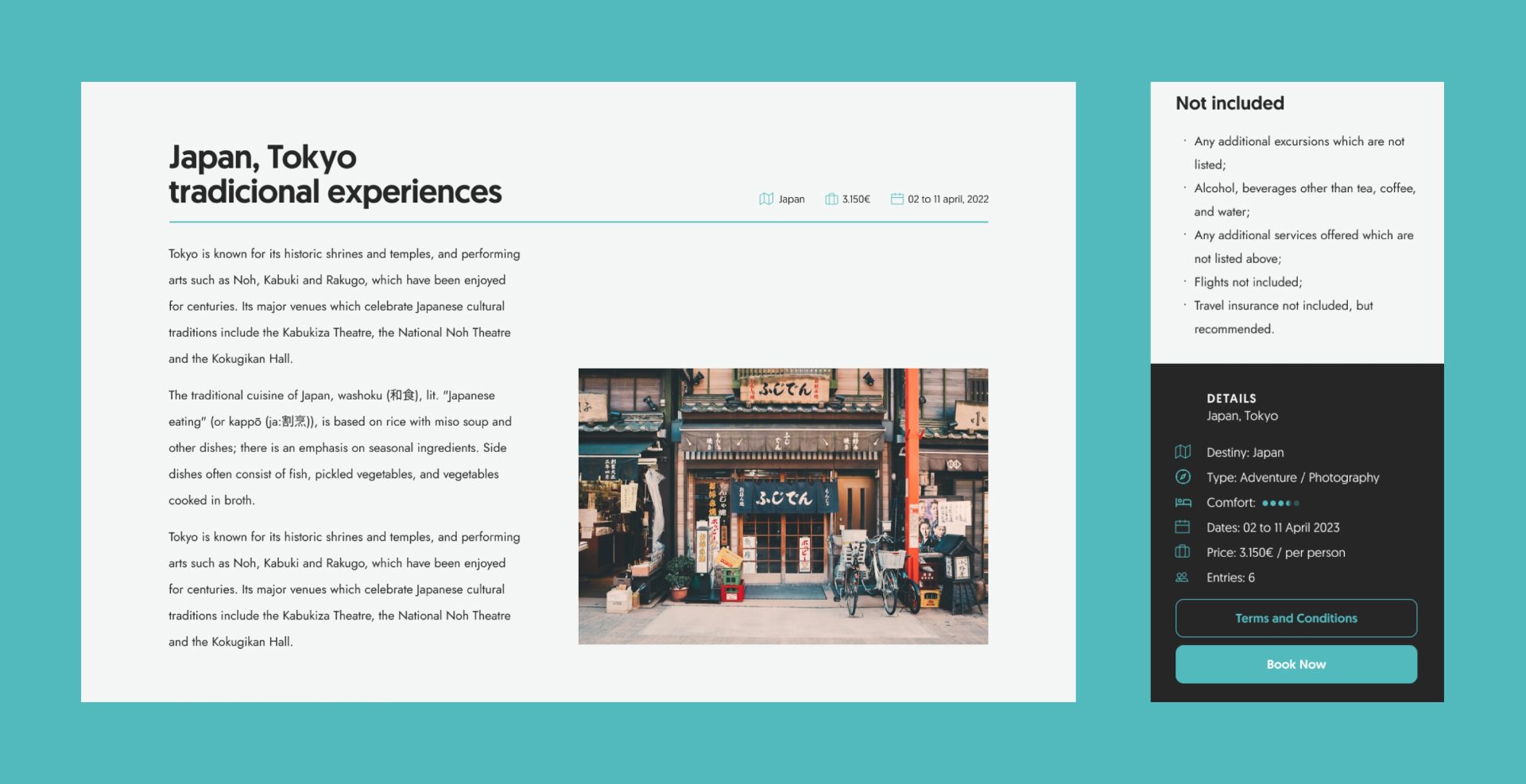The image size is (1526, 784).
Task: Click the "Type: Adventure / Photography" text
Action: tap(1292, 477)
